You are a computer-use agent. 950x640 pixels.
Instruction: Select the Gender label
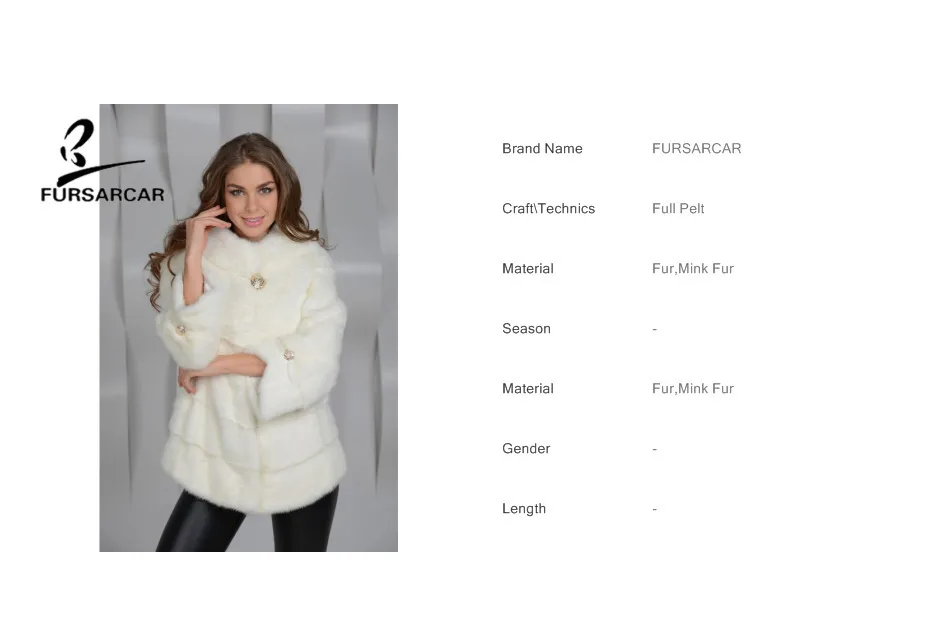pos(526,448)
